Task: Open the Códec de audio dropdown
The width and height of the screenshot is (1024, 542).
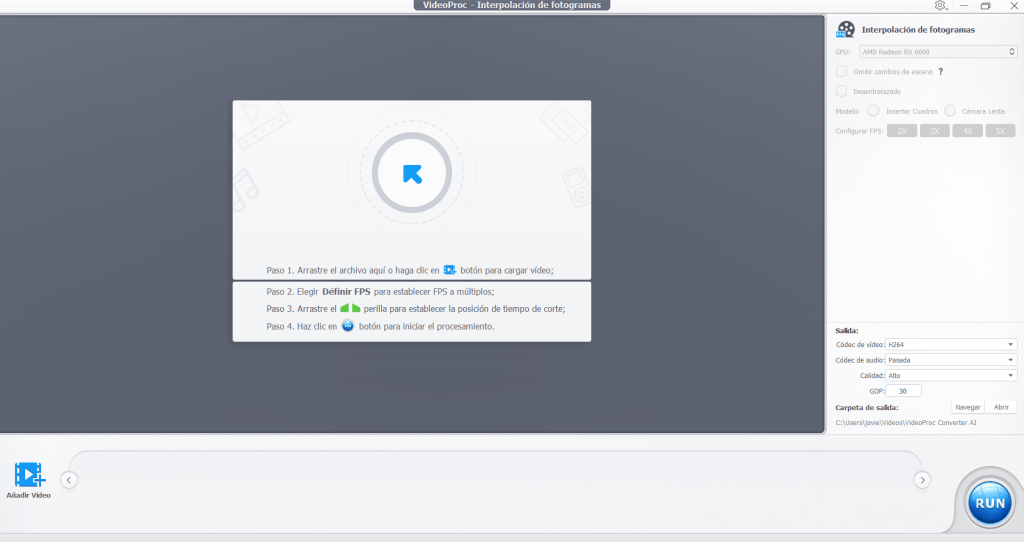Action: pyautogui.click(x=951, y=360)
